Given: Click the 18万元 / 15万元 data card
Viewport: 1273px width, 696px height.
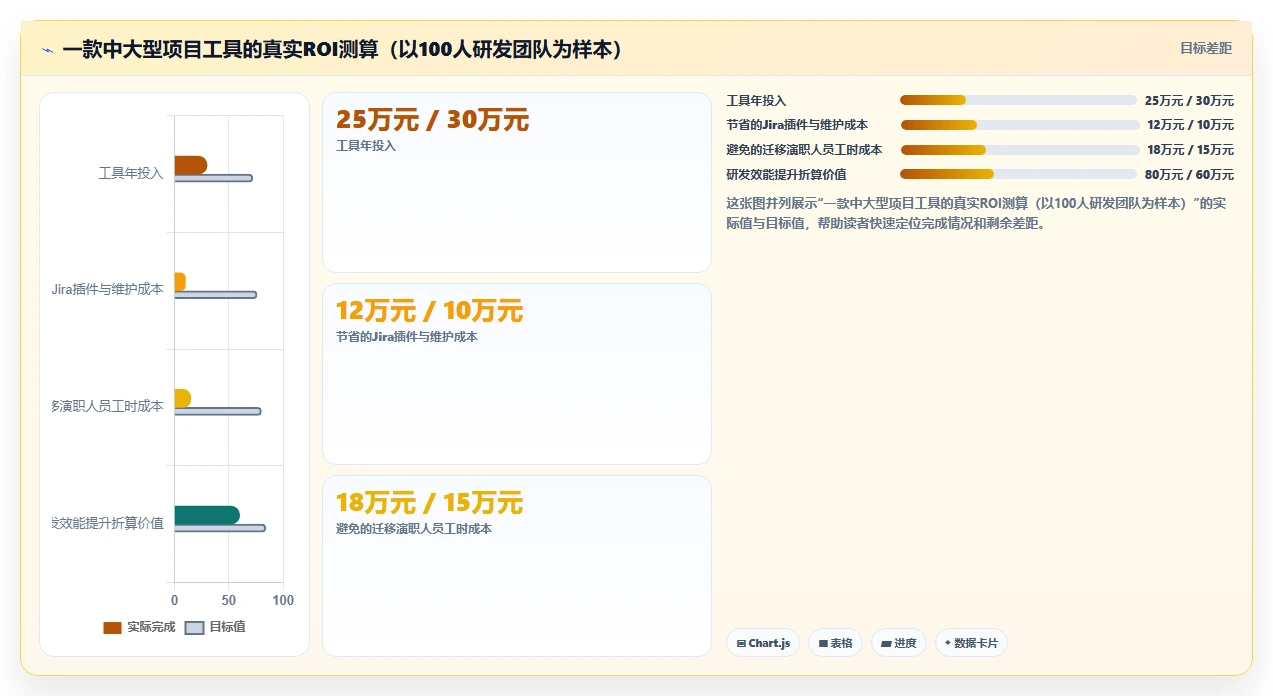Looking at the screenshot, I should pyautogui.click(x=517, y=566).
